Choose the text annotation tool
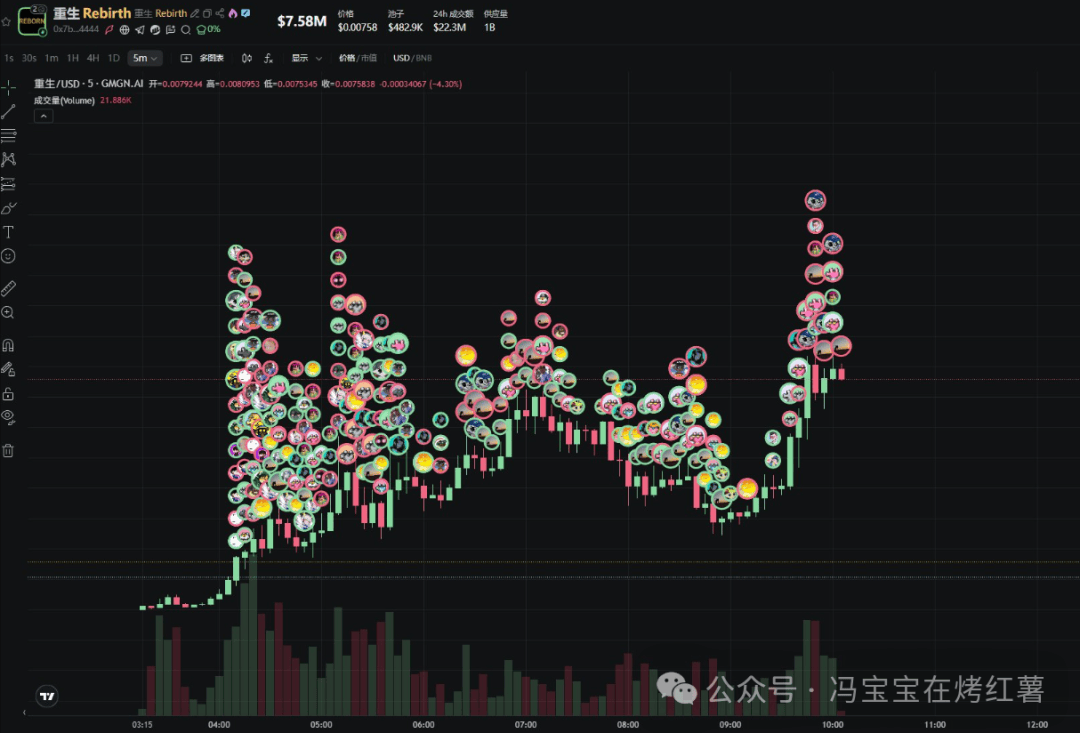Screen dimensions: 1080x733 pos(8,232)
